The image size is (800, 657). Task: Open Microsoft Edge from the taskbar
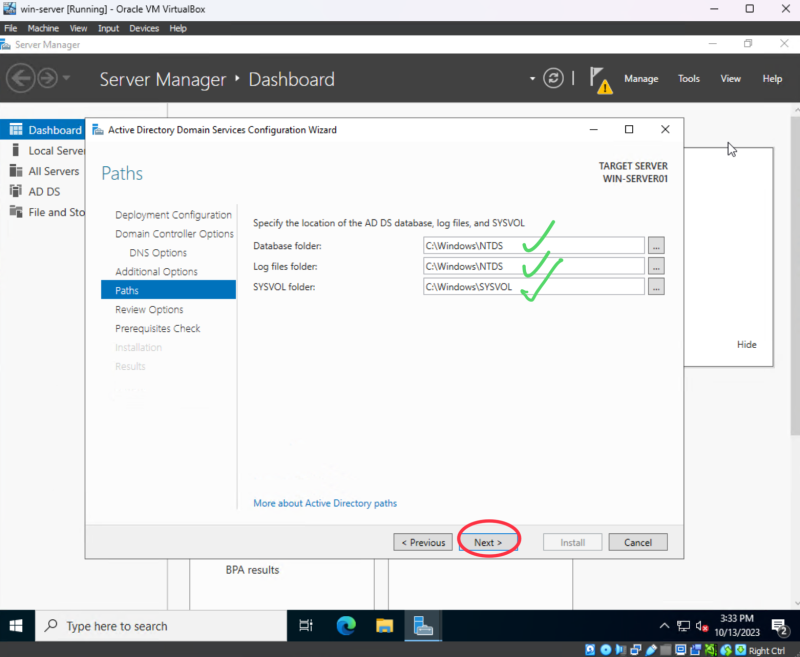pos(346,626)
